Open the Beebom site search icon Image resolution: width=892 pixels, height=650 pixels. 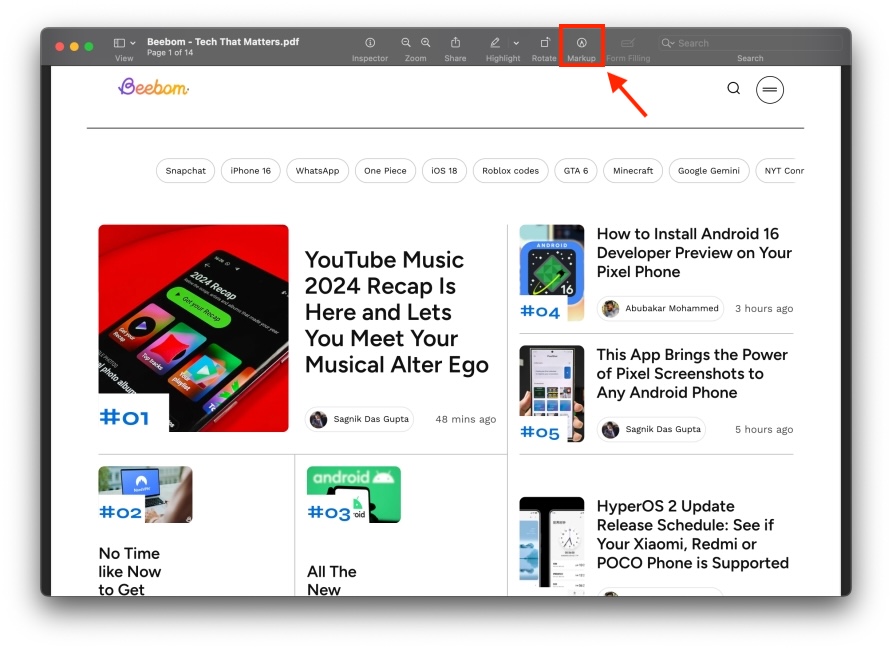click(734, 88)
